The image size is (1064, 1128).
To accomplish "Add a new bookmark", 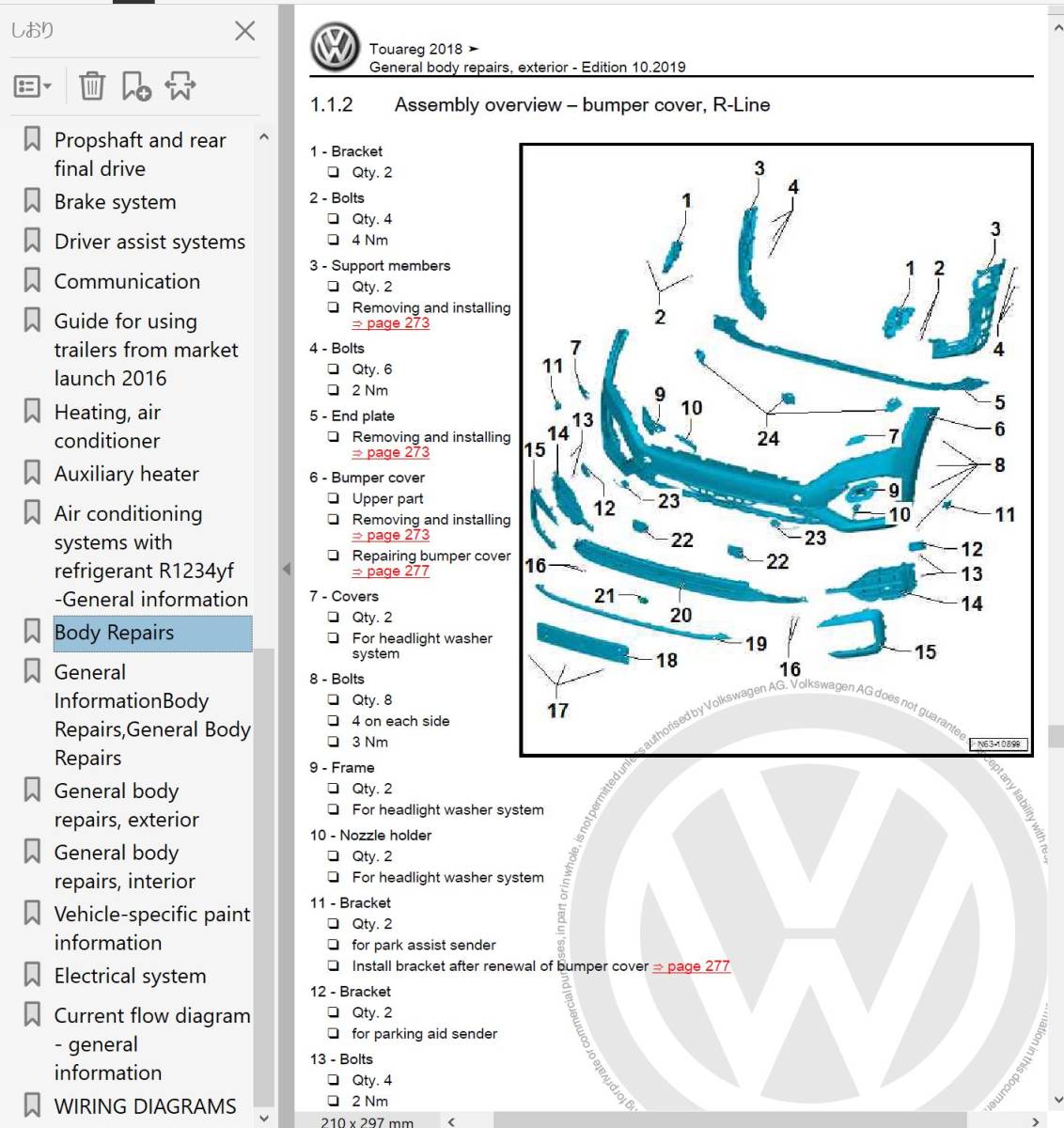I will coord(136,86).
